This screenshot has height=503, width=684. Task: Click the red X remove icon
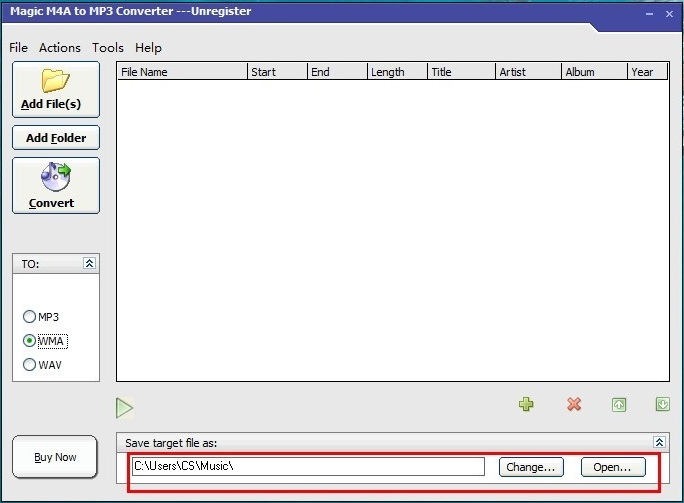(574, 404)
